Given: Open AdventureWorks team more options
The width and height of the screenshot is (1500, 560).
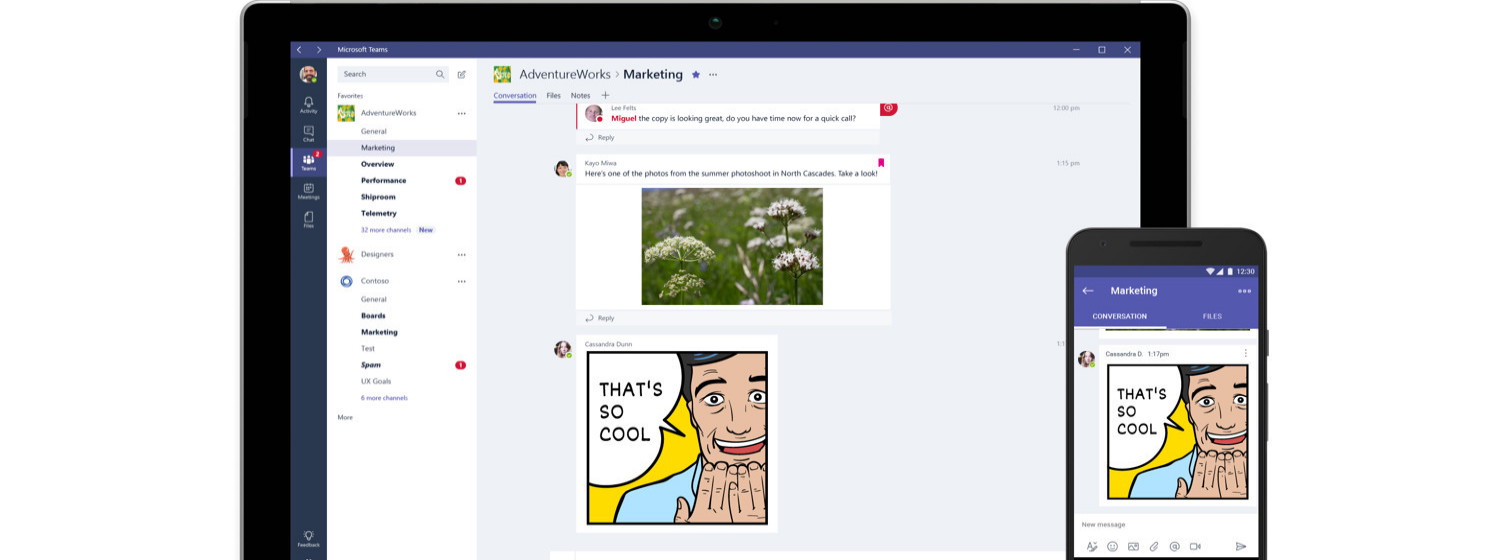Looking at the screenshot, I should coord(461,113).
